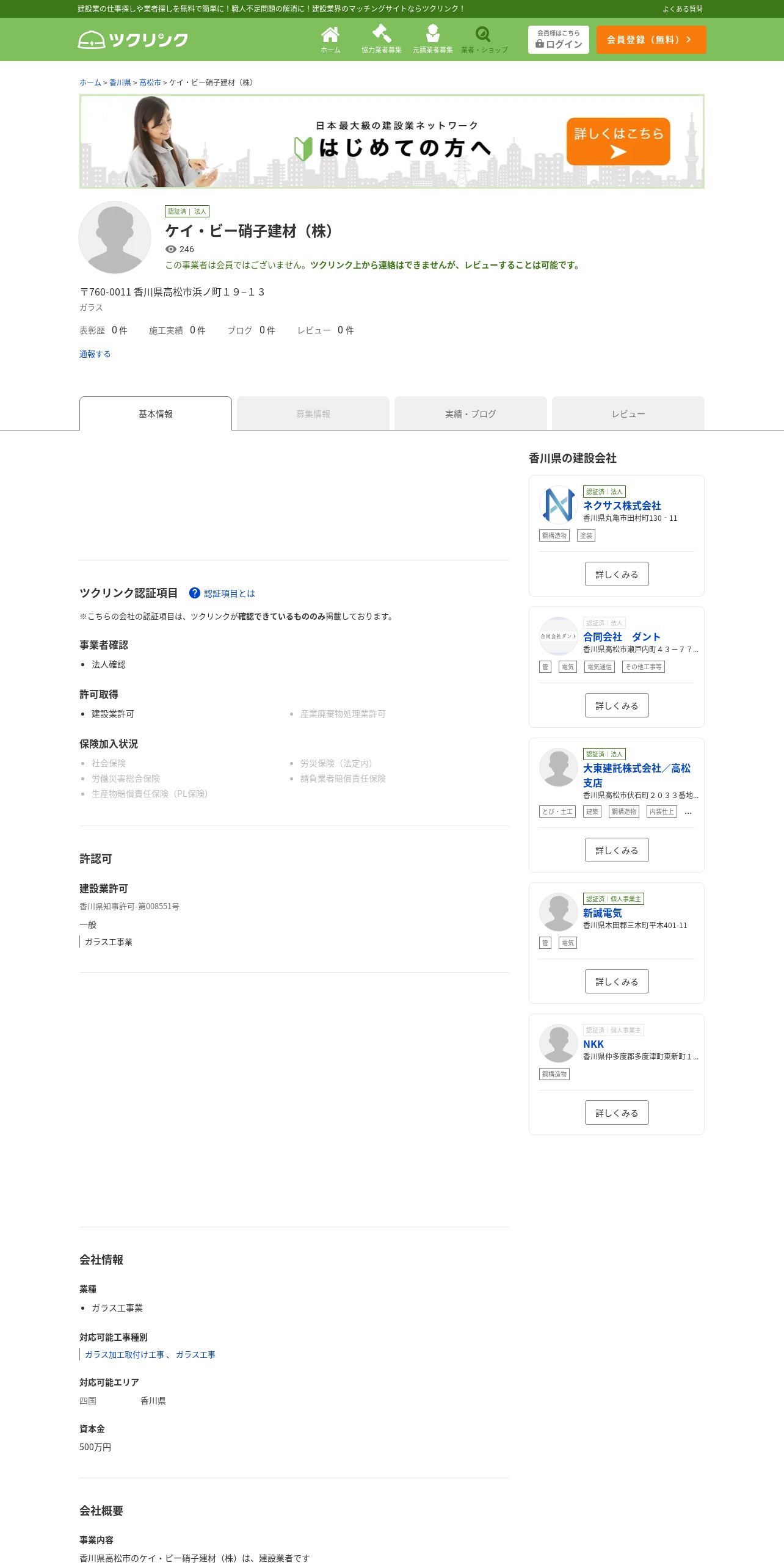Click the 500万円 capital value

click(95, 1447)
